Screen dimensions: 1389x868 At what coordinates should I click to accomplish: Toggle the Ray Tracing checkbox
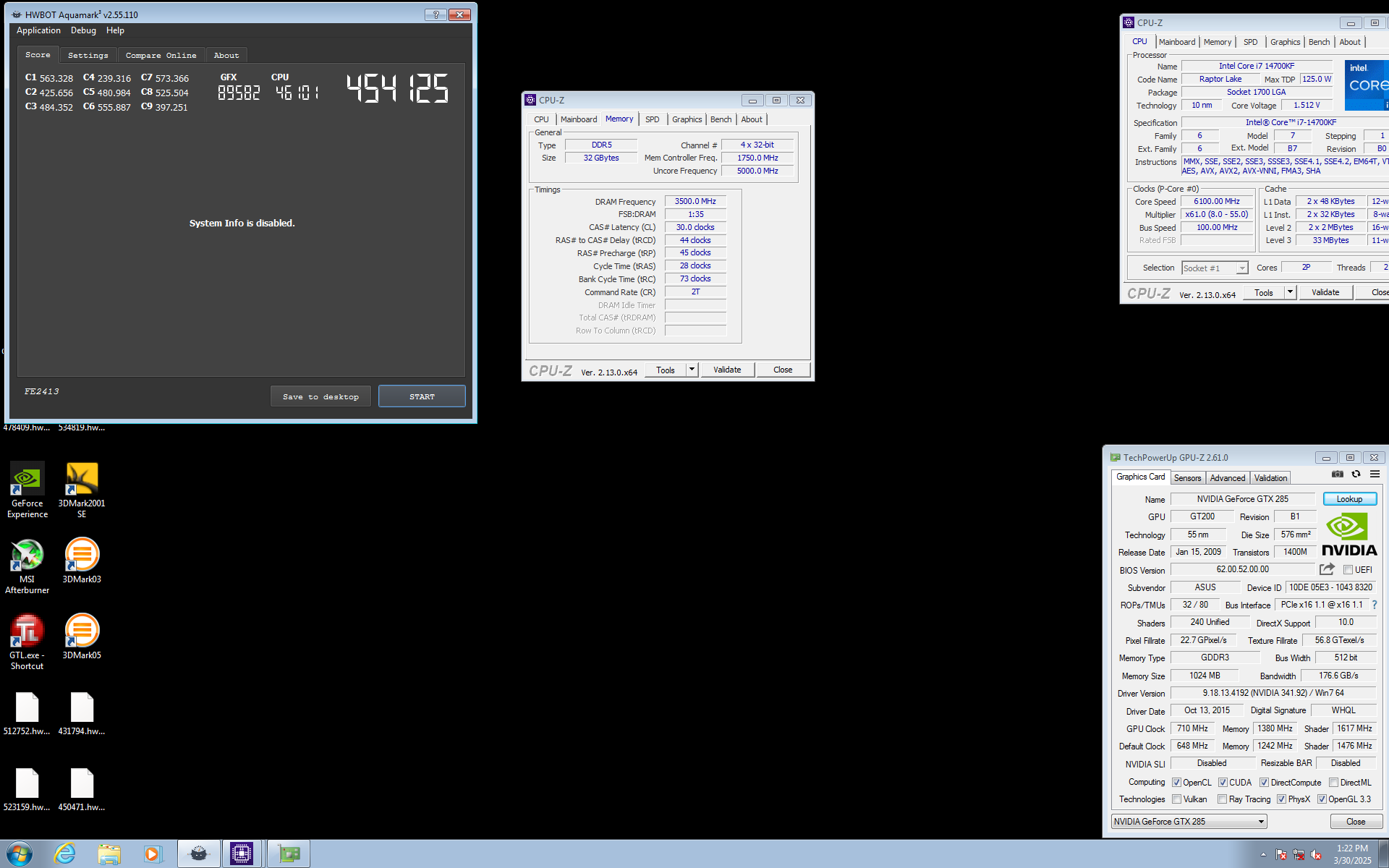(1222, 799)
